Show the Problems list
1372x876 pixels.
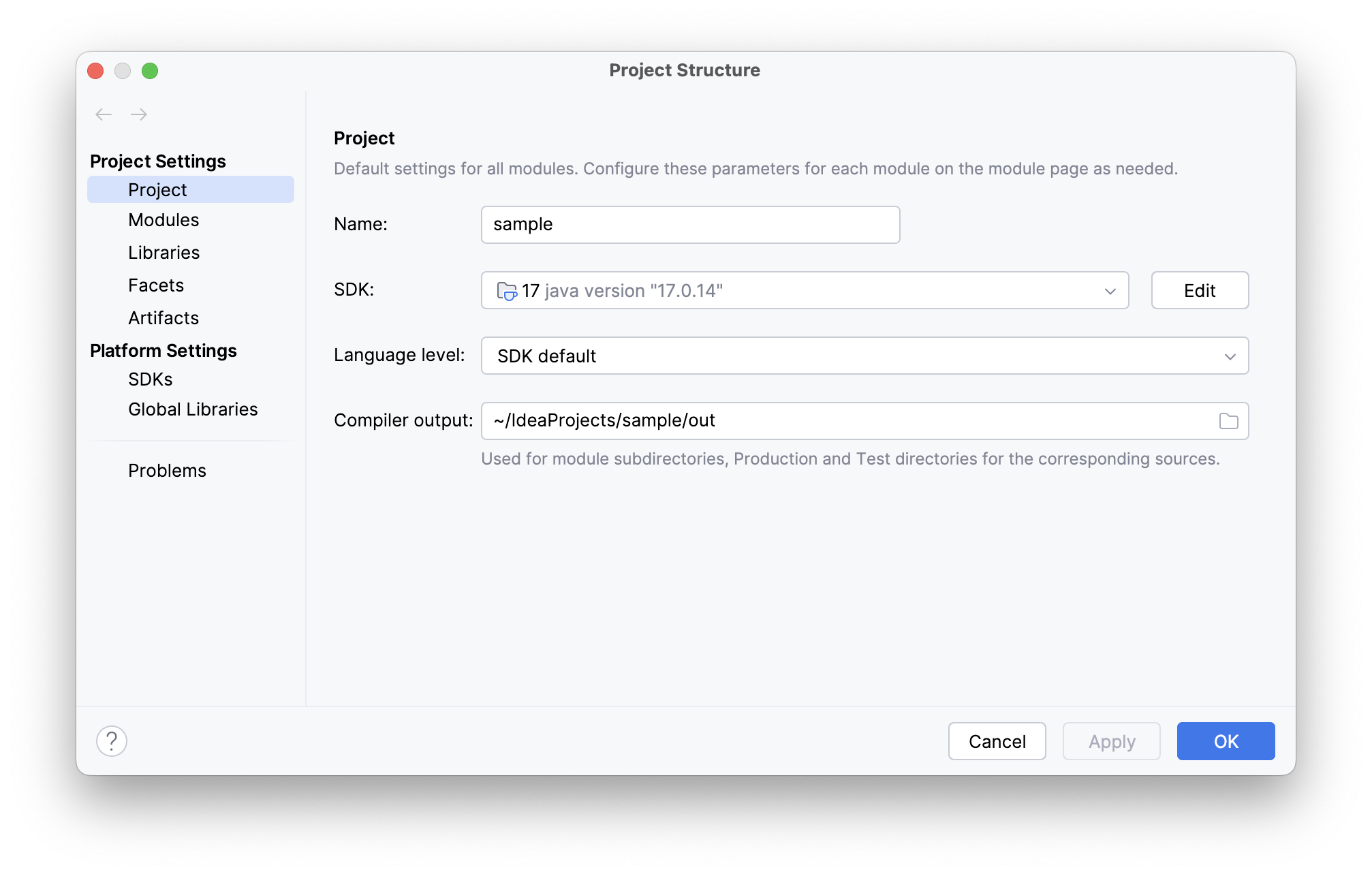pos(167,471)
